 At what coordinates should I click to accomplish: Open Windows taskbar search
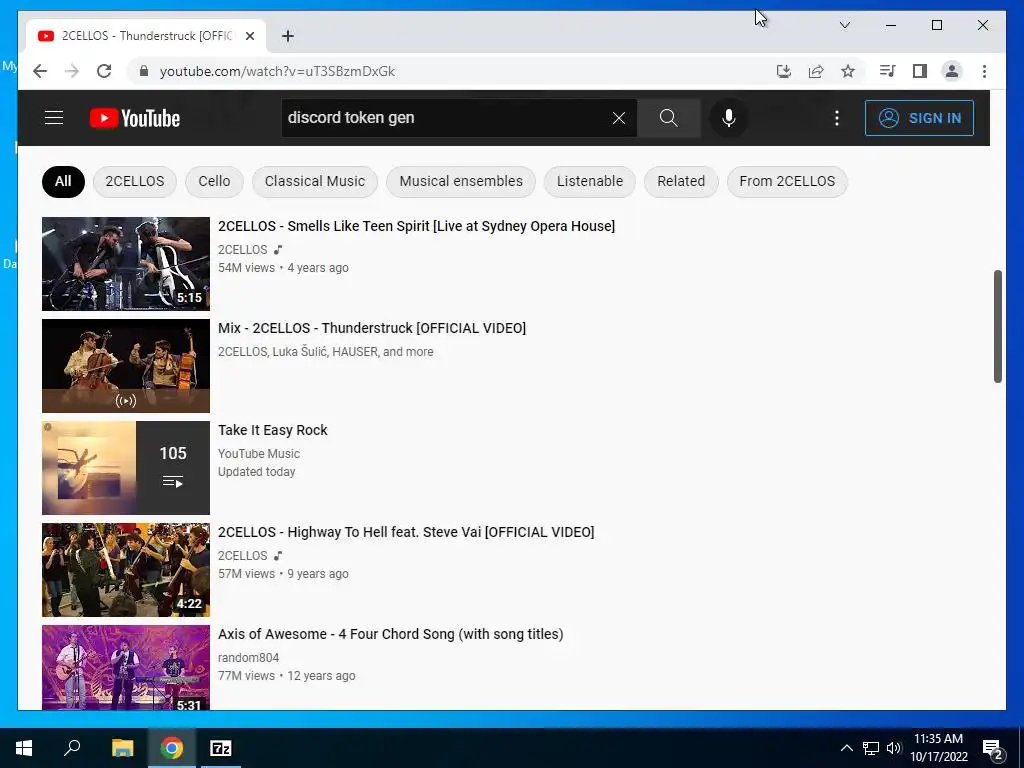pos(72,748)
